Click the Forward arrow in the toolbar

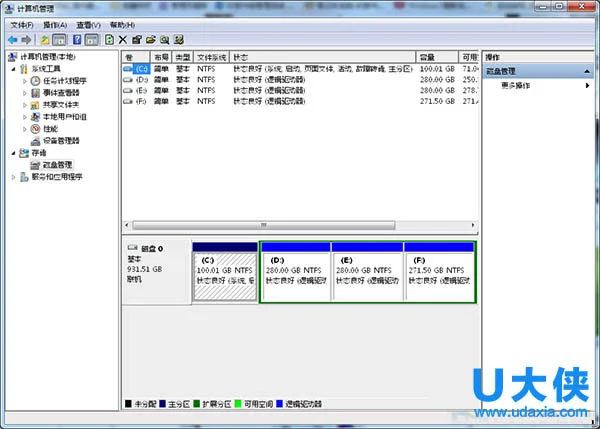26,39
